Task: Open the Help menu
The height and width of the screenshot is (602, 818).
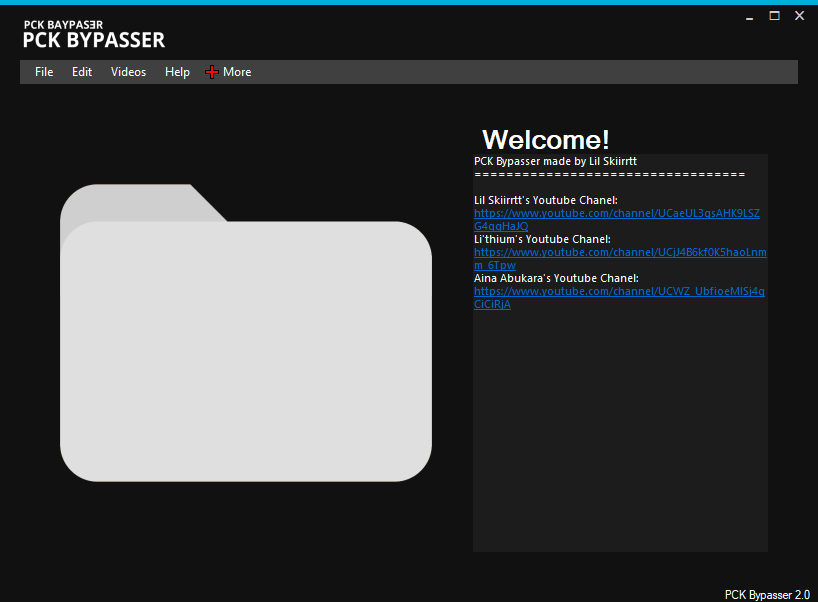Action: [x=177, y=71]
